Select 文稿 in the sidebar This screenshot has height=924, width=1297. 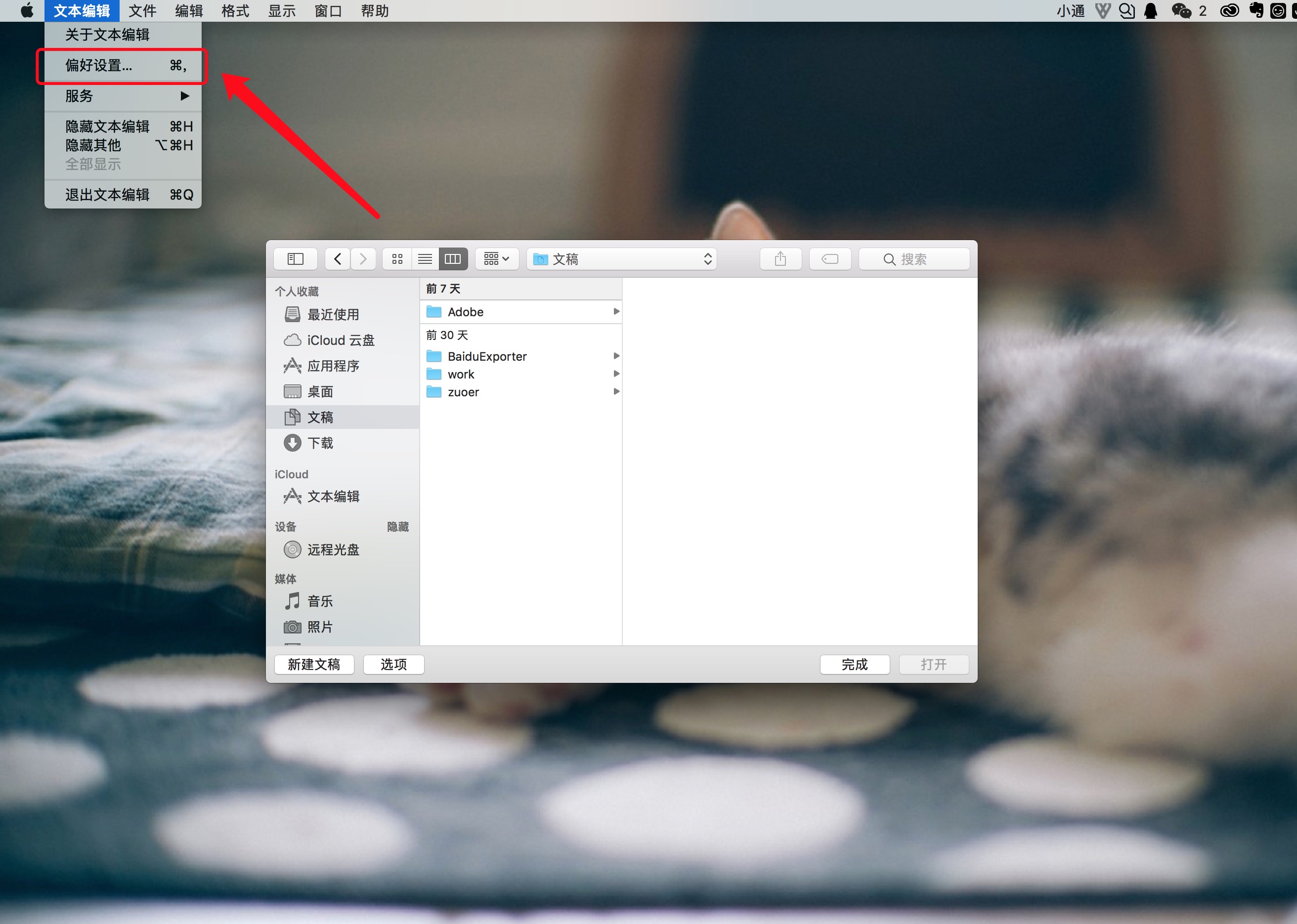[x=343, y=417]
